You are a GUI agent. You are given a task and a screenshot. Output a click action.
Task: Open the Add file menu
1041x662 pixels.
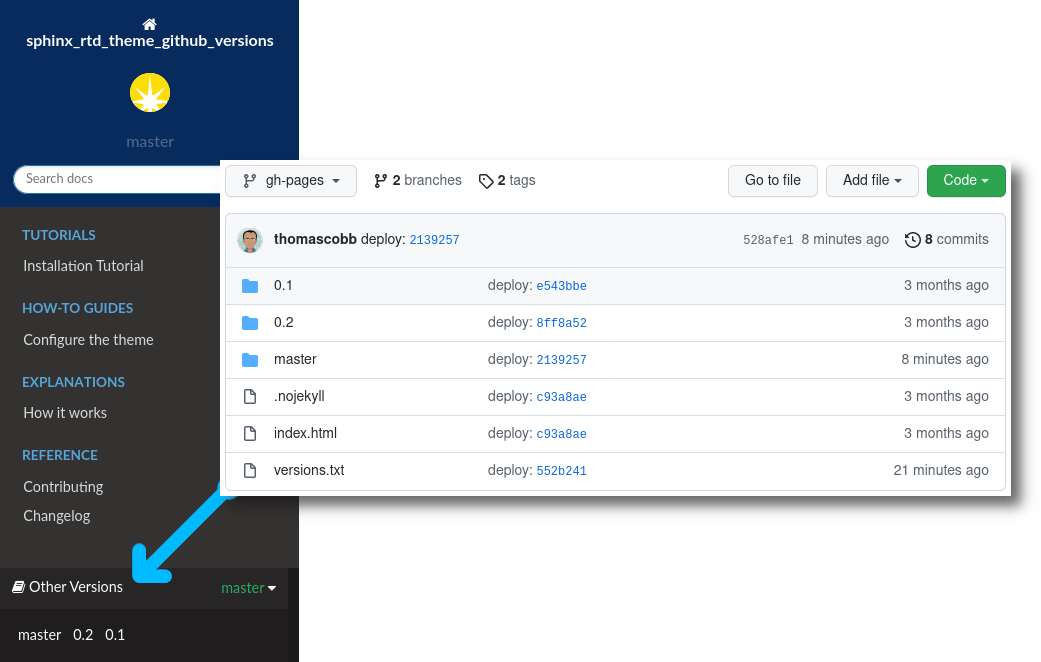(x=871, y=181)
